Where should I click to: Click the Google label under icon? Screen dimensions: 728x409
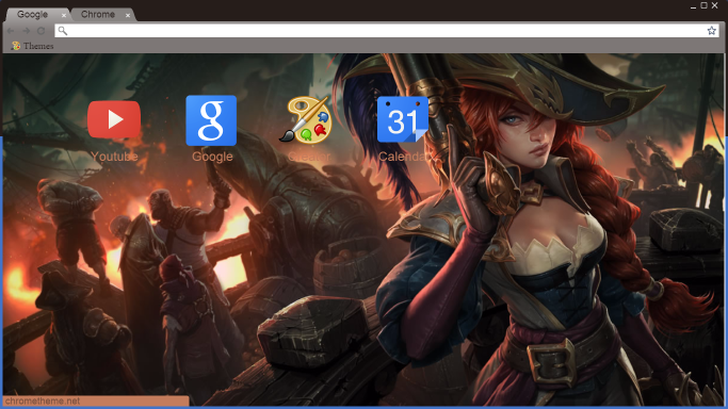pyautogui.click(x=212, y=156)
